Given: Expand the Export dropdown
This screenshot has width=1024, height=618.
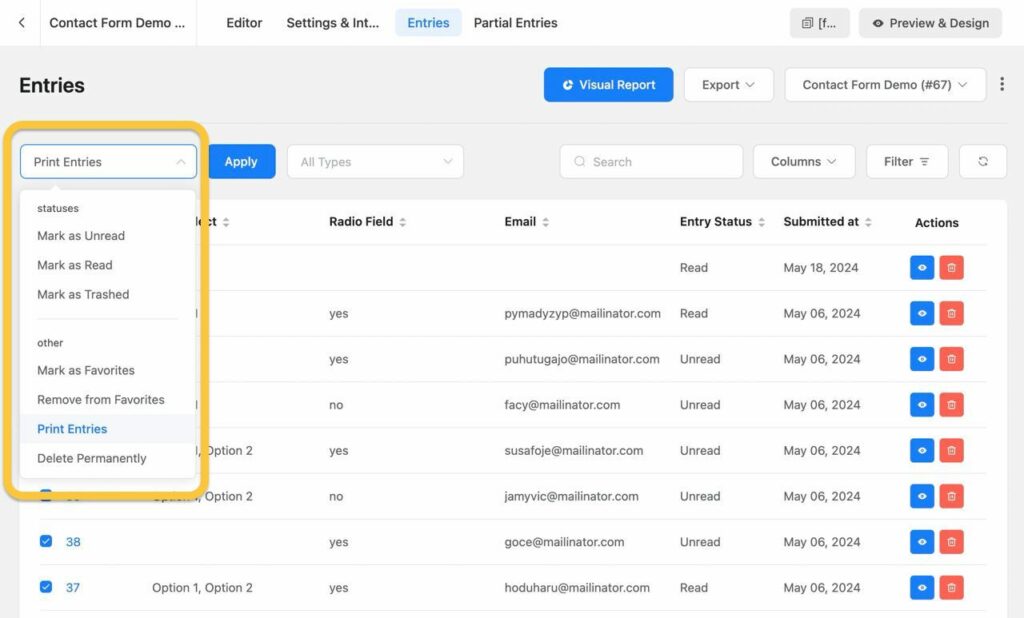Looking at the screenshot, I should click(728, 85).
